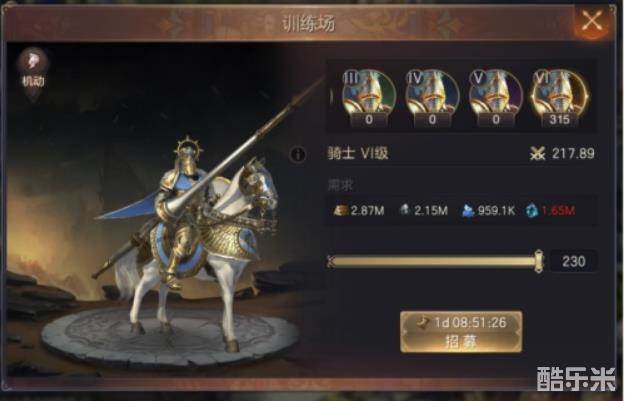The image size is (625, 401).
Task: Click the quantity field showing 230
Action: click(574, 261)
